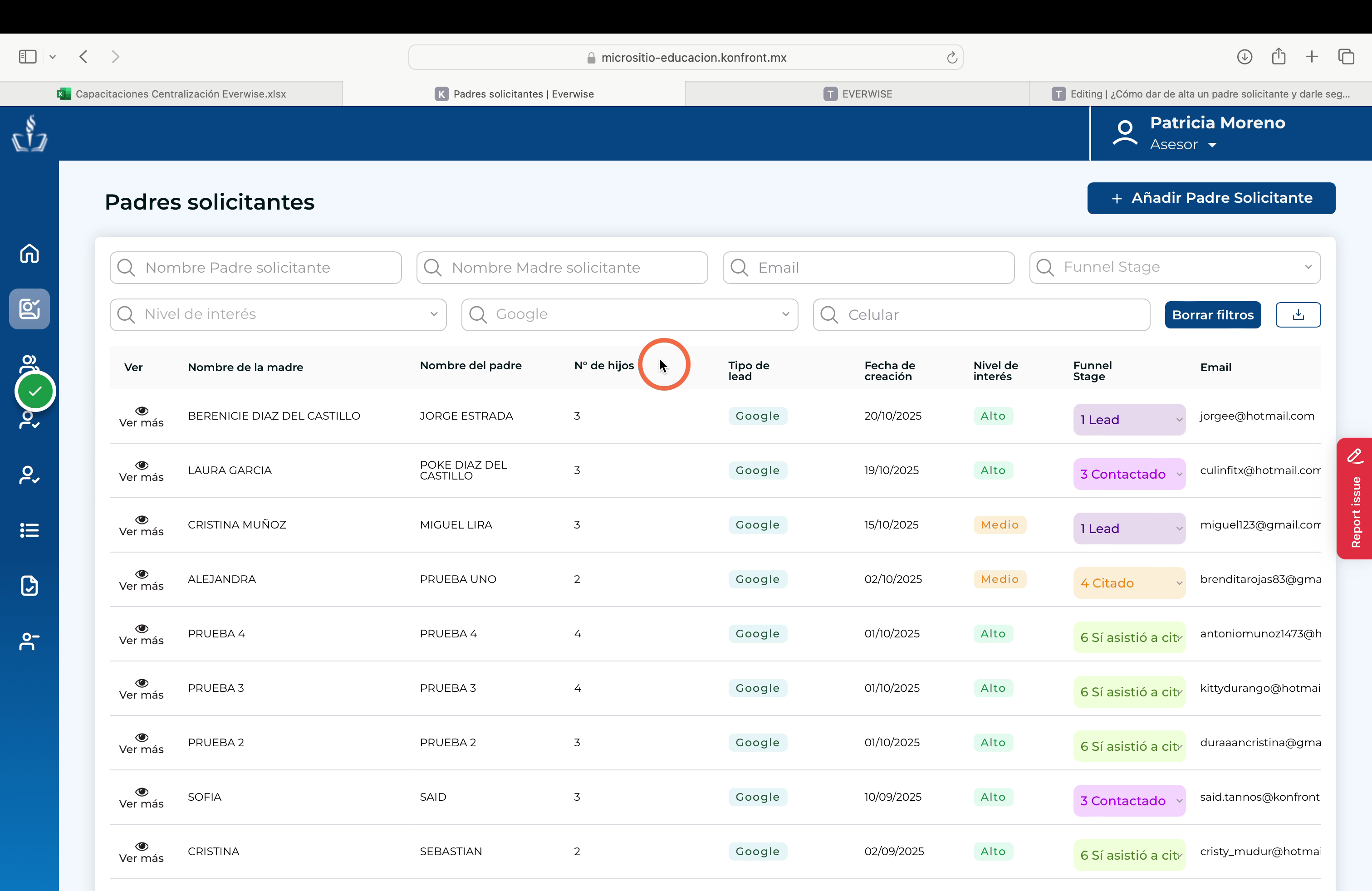Viewport: 1372px width, 891px height.
Task: View details for SOFIA row
Action: tap(141, 798)
